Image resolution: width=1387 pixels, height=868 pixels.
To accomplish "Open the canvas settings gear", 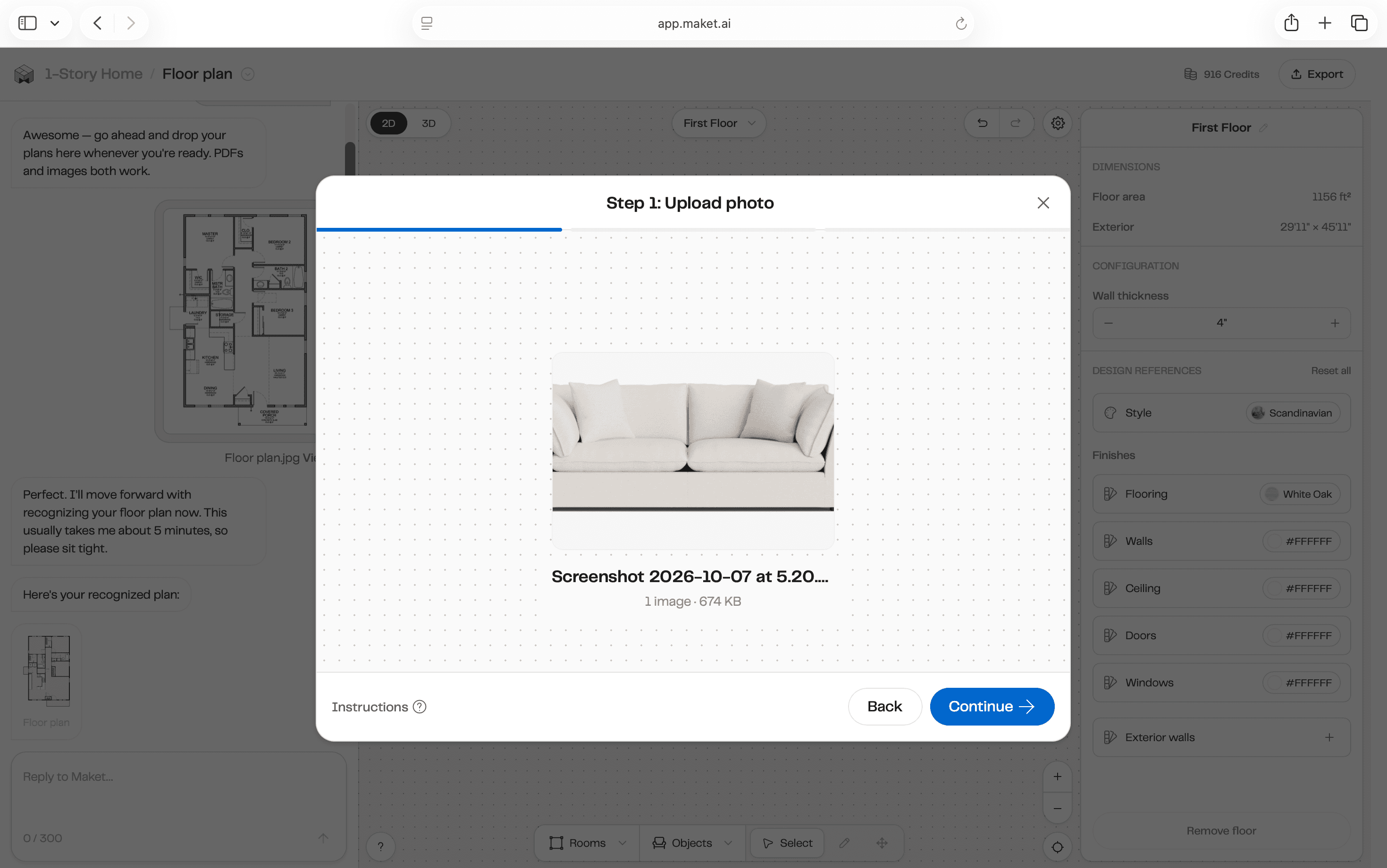I will pos(1057,124).
